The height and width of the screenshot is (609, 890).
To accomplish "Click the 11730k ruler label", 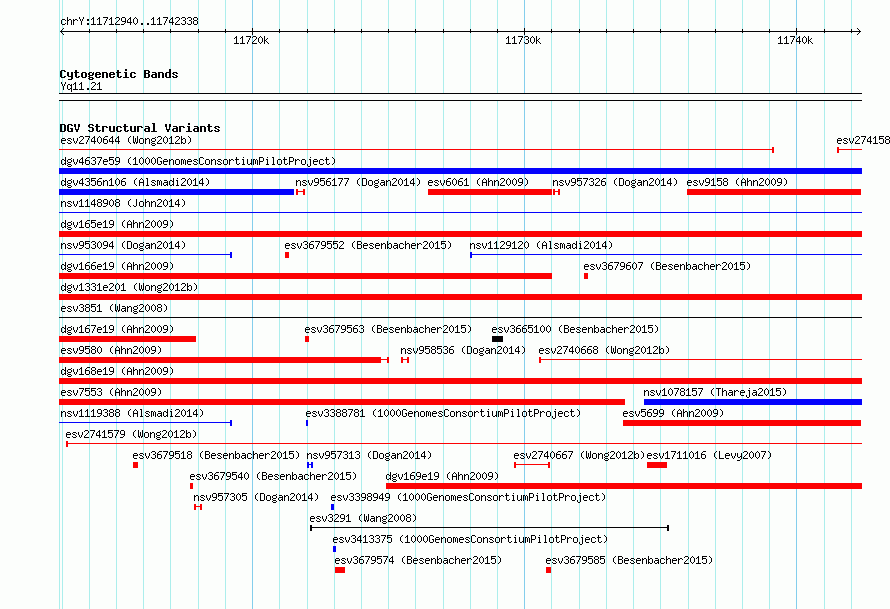I will [x=523, y=40].
